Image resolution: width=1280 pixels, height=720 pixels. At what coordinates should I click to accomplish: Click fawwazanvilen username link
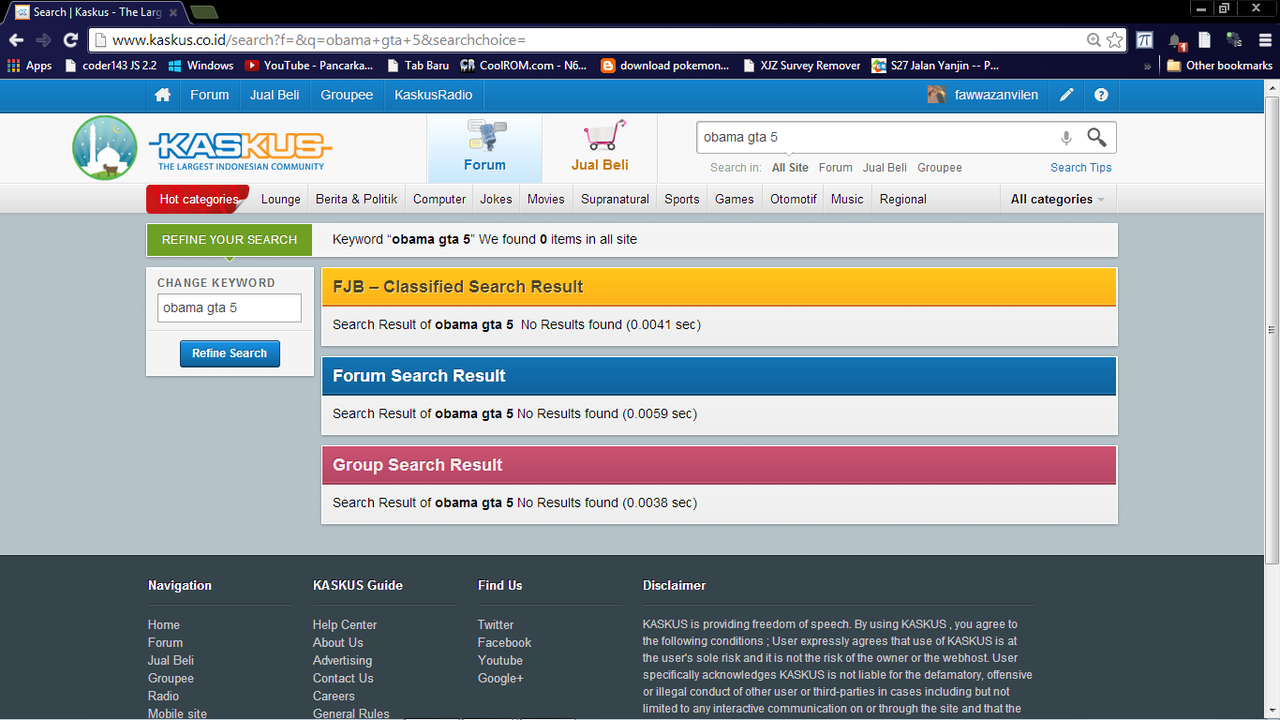pyautogui.click(x=996, y=95)
